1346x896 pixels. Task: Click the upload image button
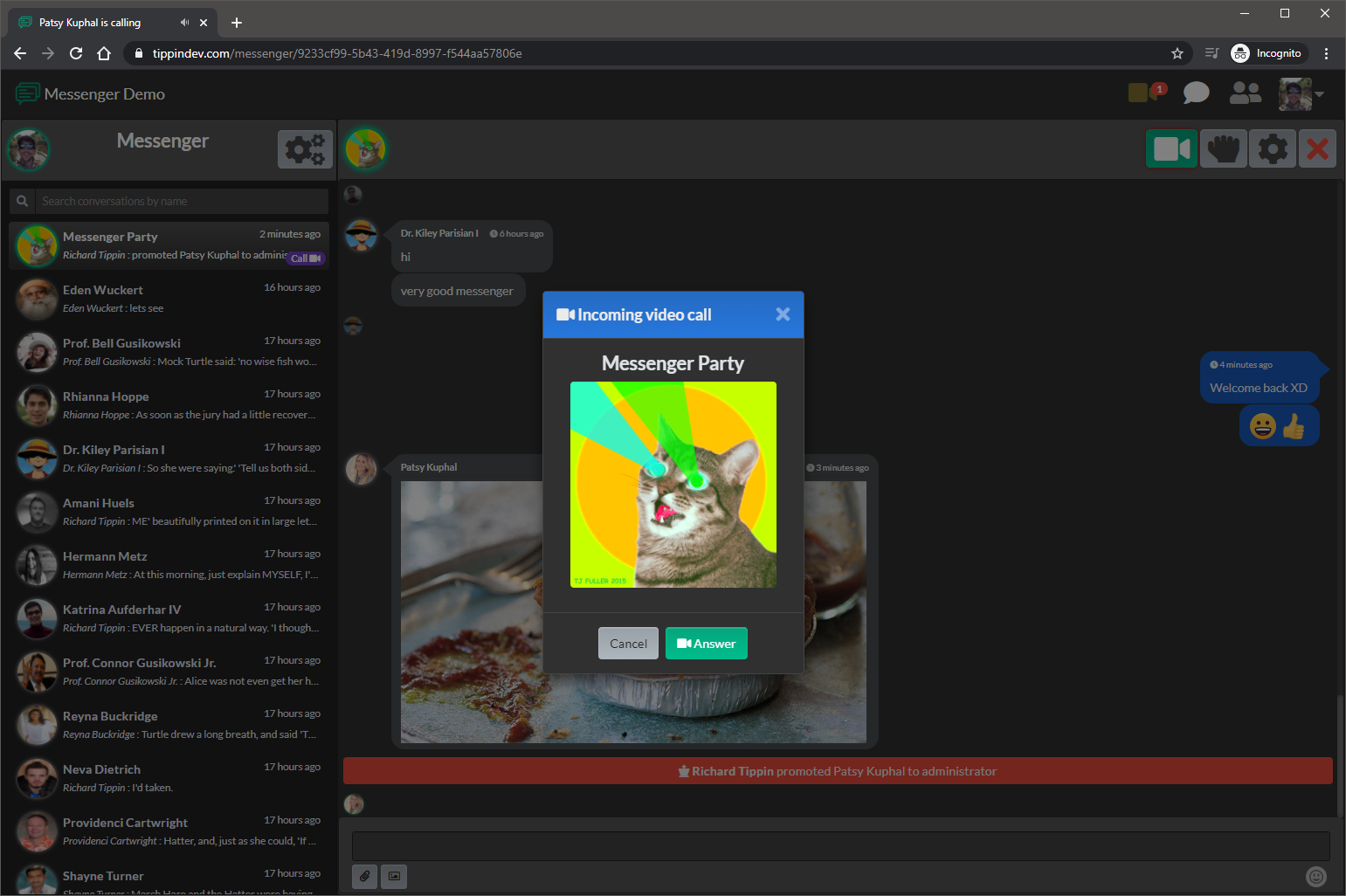coord(395,876)
